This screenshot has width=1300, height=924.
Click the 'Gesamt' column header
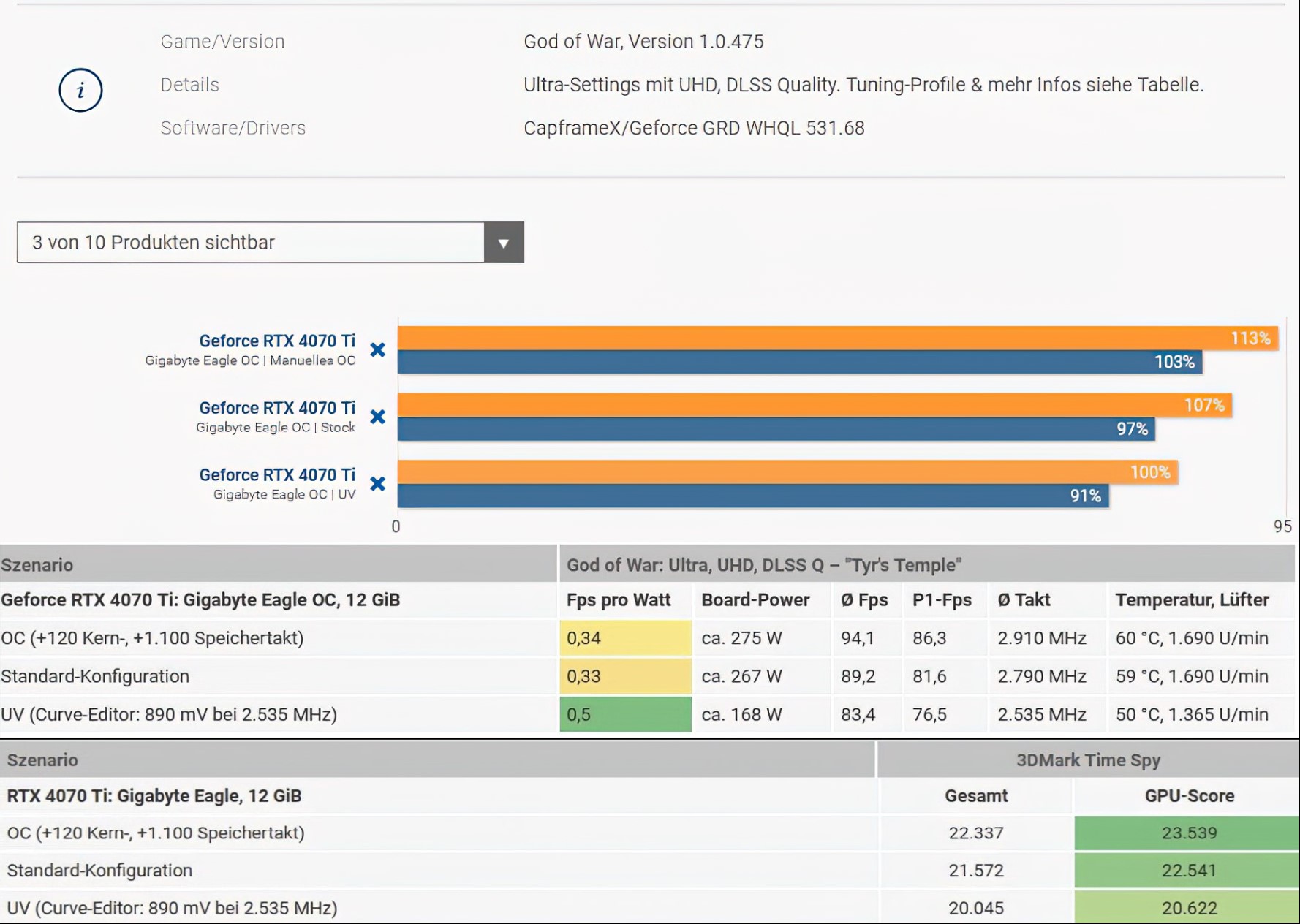(976, 796)
